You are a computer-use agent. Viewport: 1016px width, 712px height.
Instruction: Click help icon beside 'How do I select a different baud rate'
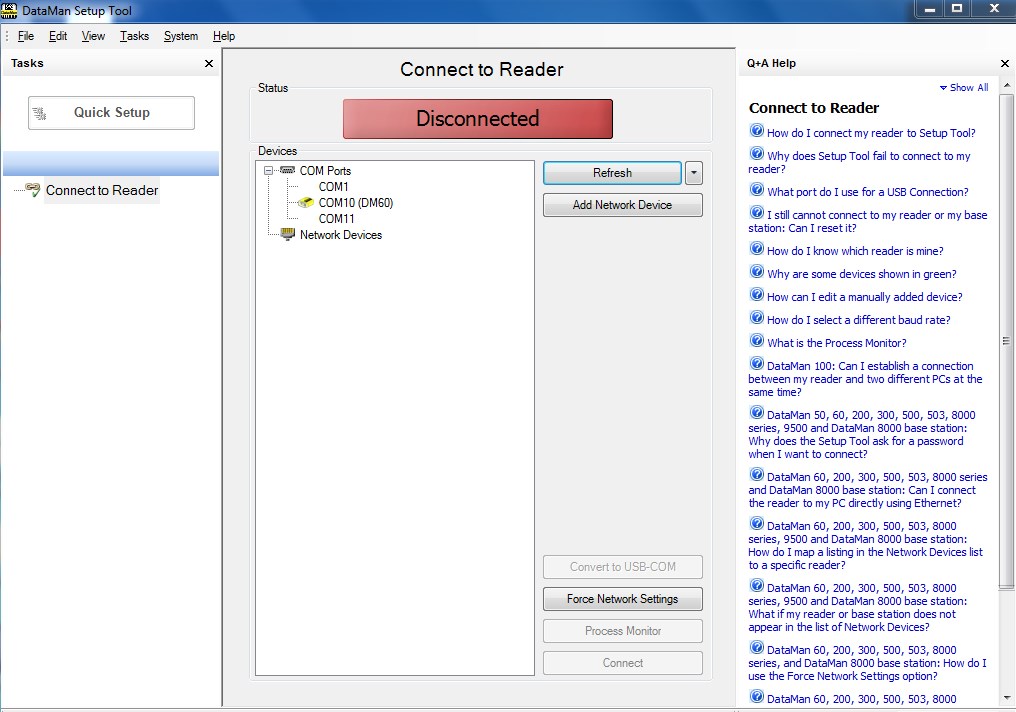[756, 317]
